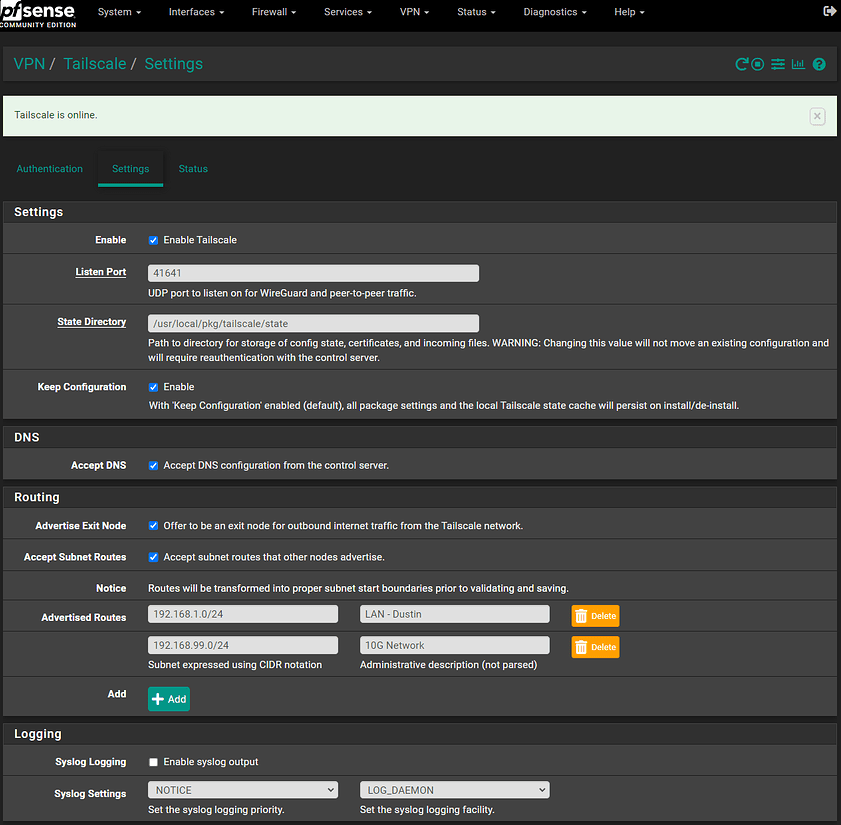Click the Add button to add a route
The height and width of the screenshot is (825, 841).
(168, 698)
